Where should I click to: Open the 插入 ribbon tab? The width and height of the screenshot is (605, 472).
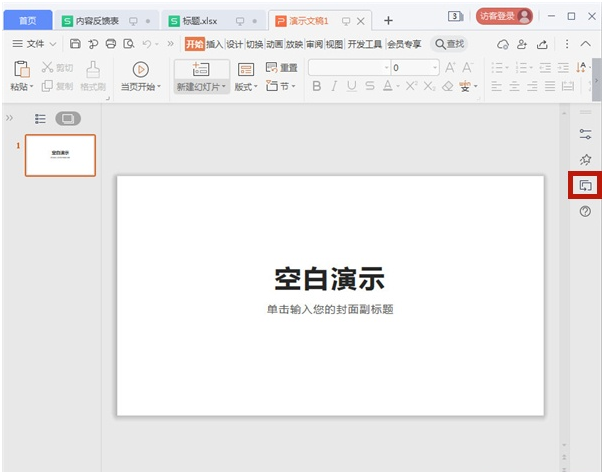tap(214, 44)
